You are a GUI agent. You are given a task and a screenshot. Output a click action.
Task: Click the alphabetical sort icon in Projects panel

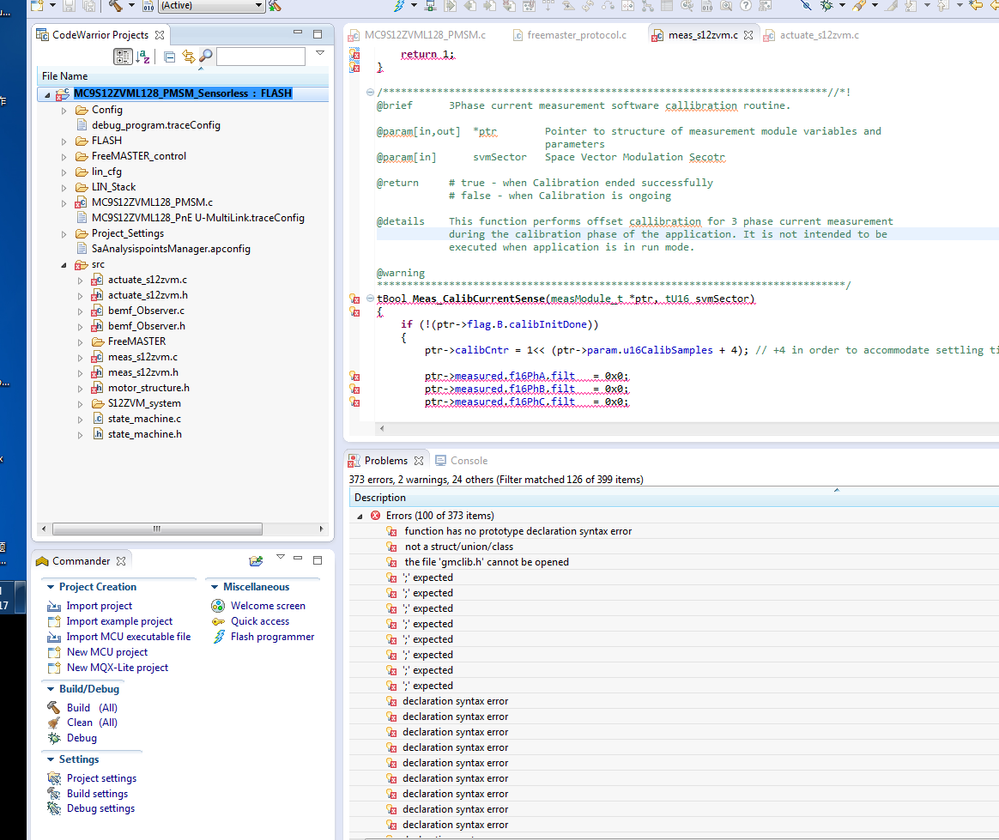click(x=143, y=57)
